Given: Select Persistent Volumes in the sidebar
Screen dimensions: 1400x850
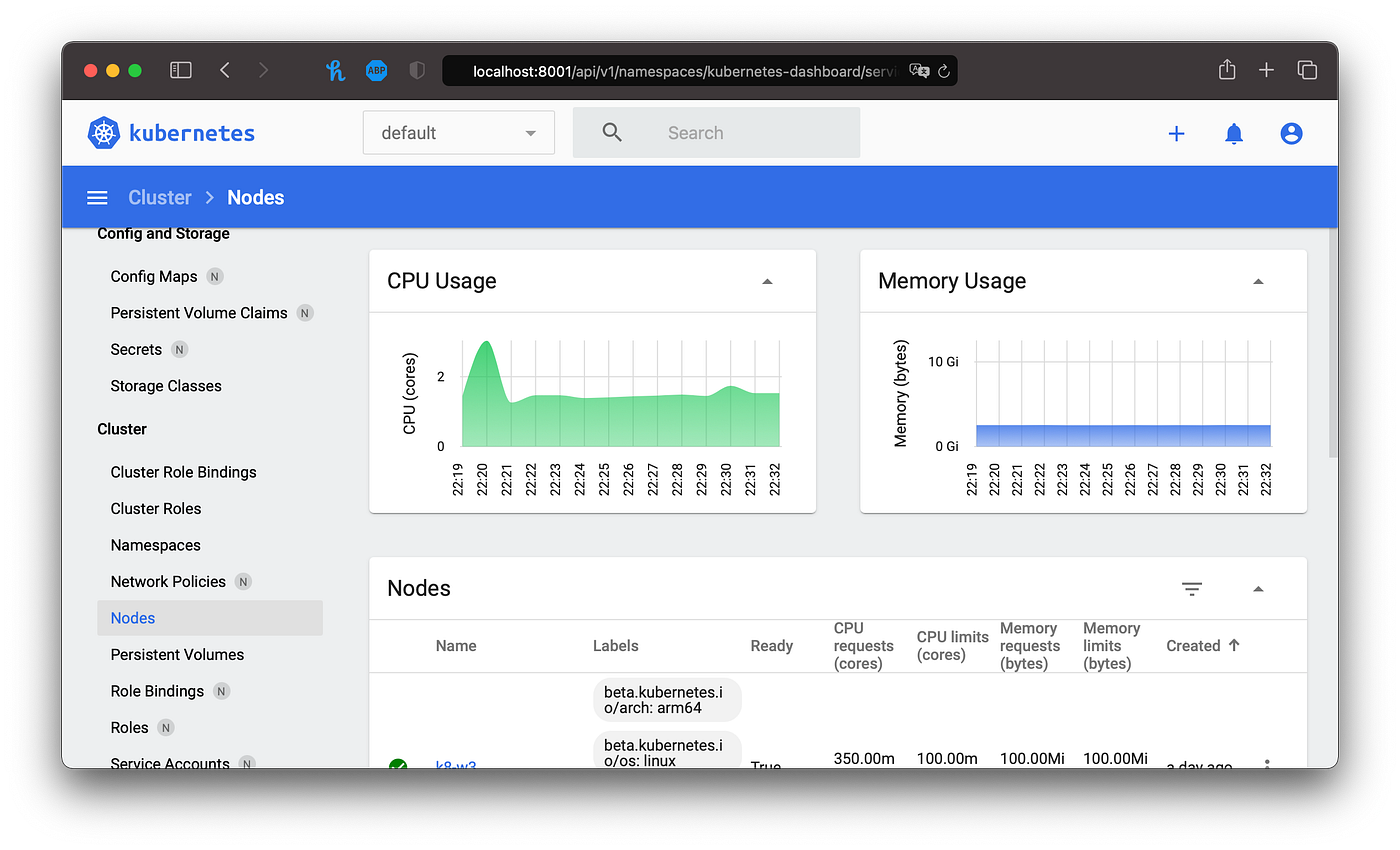Looking at the screenshot, I should [x=177, y=654].
